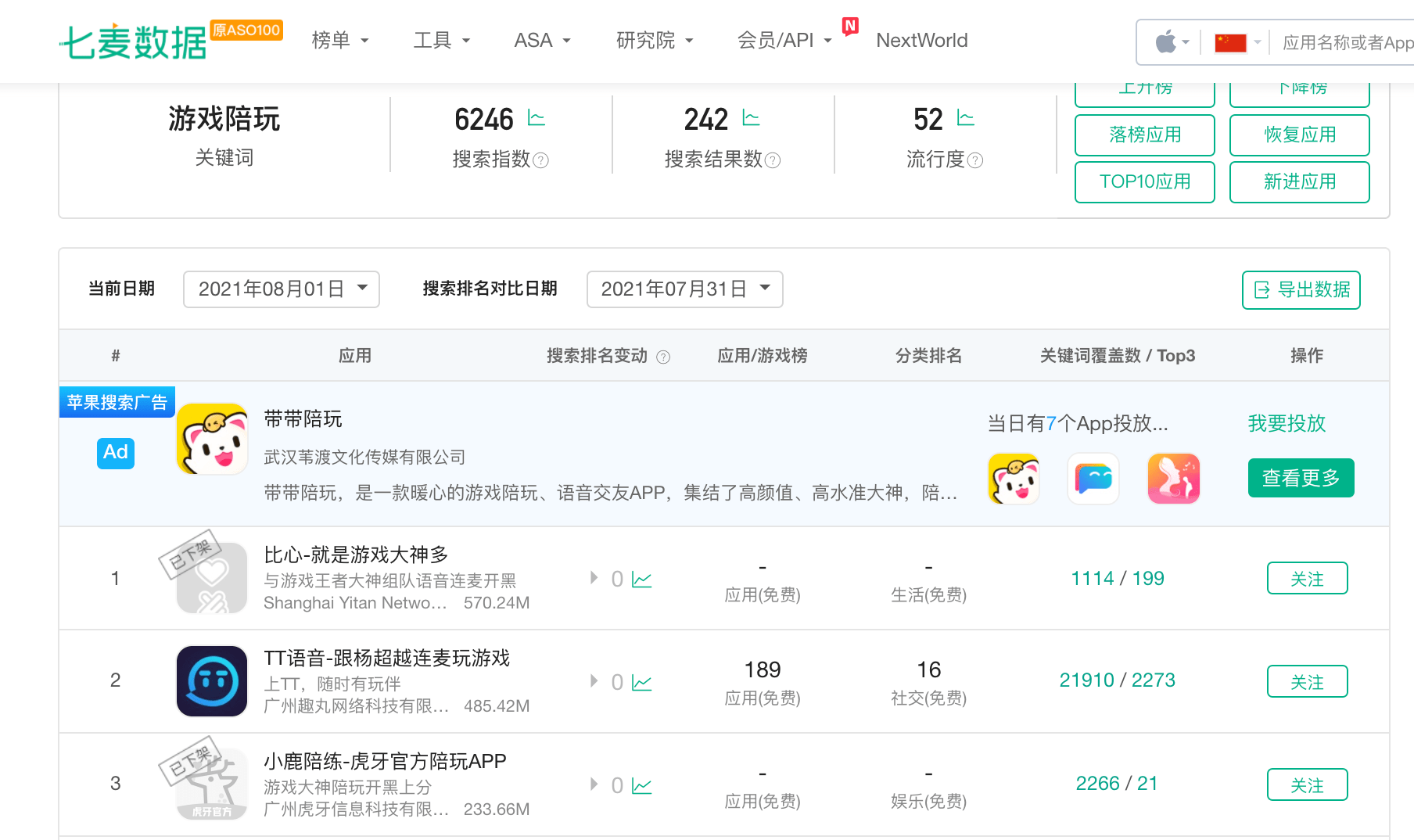Click the 带带陪玩 app icon
Screen dimensions: 1414x840
212,439
